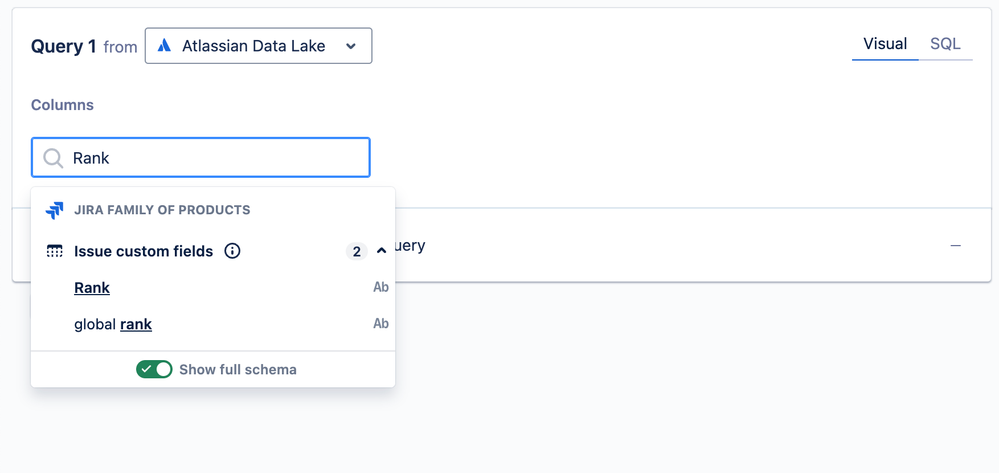Click the Ab type icon for Rank
Image resolution: width=999 pixels, height=473 pixels.
(x=380, y=288)
